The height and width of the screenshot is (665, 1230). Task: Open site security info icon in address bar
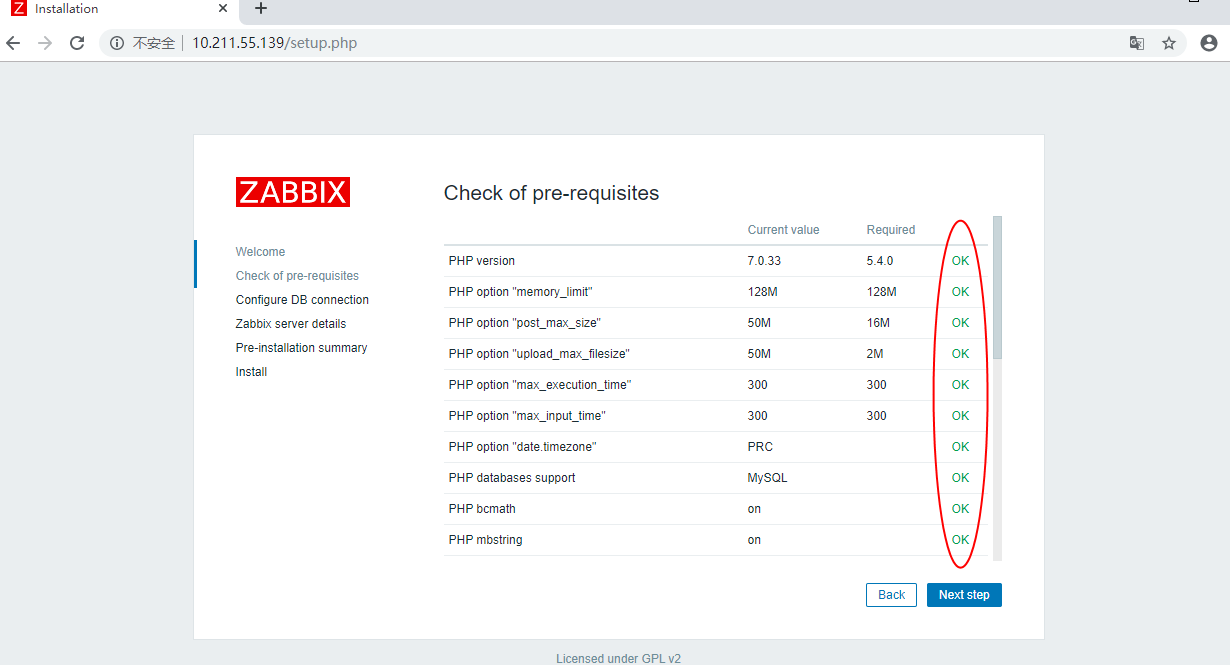coord(117,43)
